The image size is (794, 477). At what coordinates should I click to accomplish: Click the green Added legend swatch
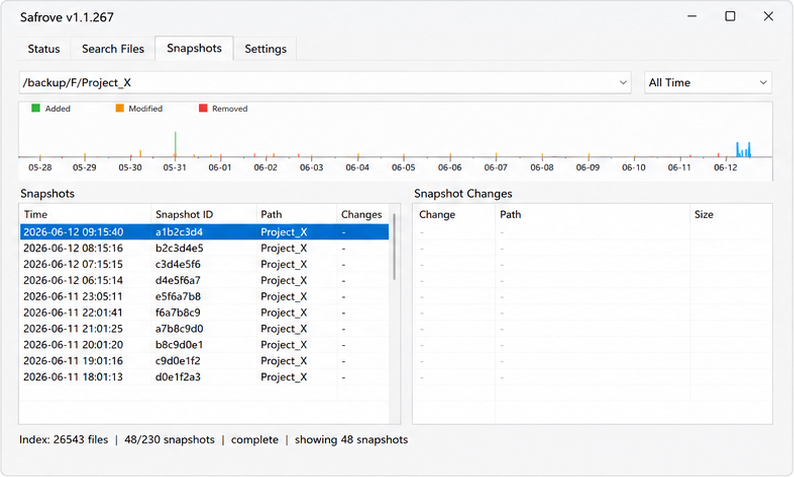(x=35, y=108)
